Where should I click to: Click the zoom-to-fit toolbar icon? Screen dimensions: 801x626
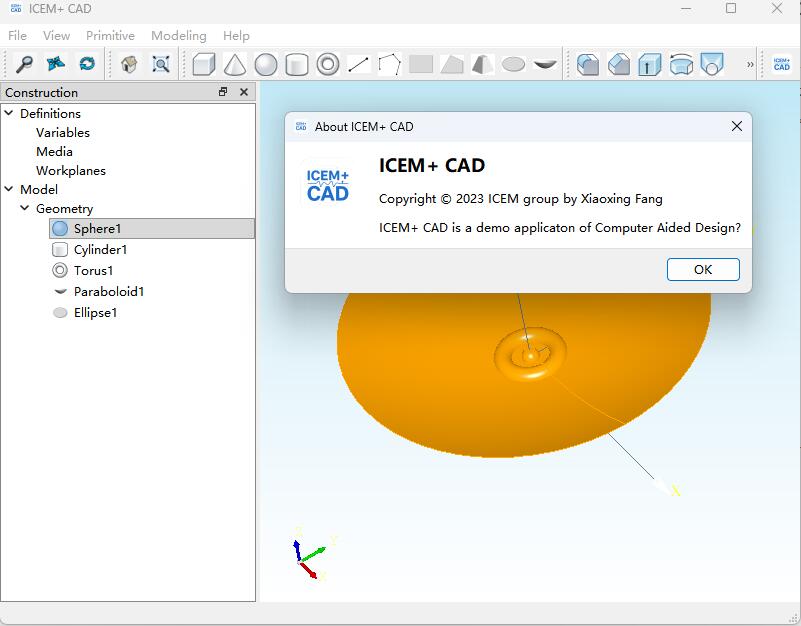pyautogui.click(x=160, y=63)
